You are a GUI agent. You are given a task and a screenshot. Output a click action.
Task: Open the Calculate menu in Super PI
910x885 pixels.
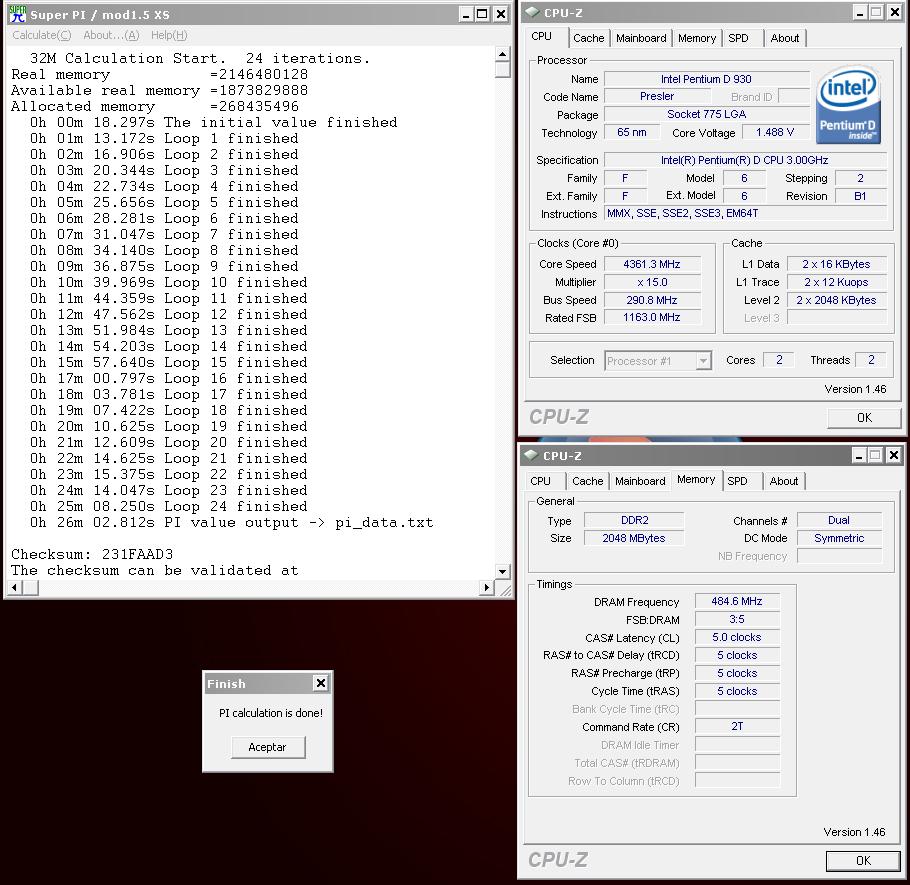[x=42, y=35]
